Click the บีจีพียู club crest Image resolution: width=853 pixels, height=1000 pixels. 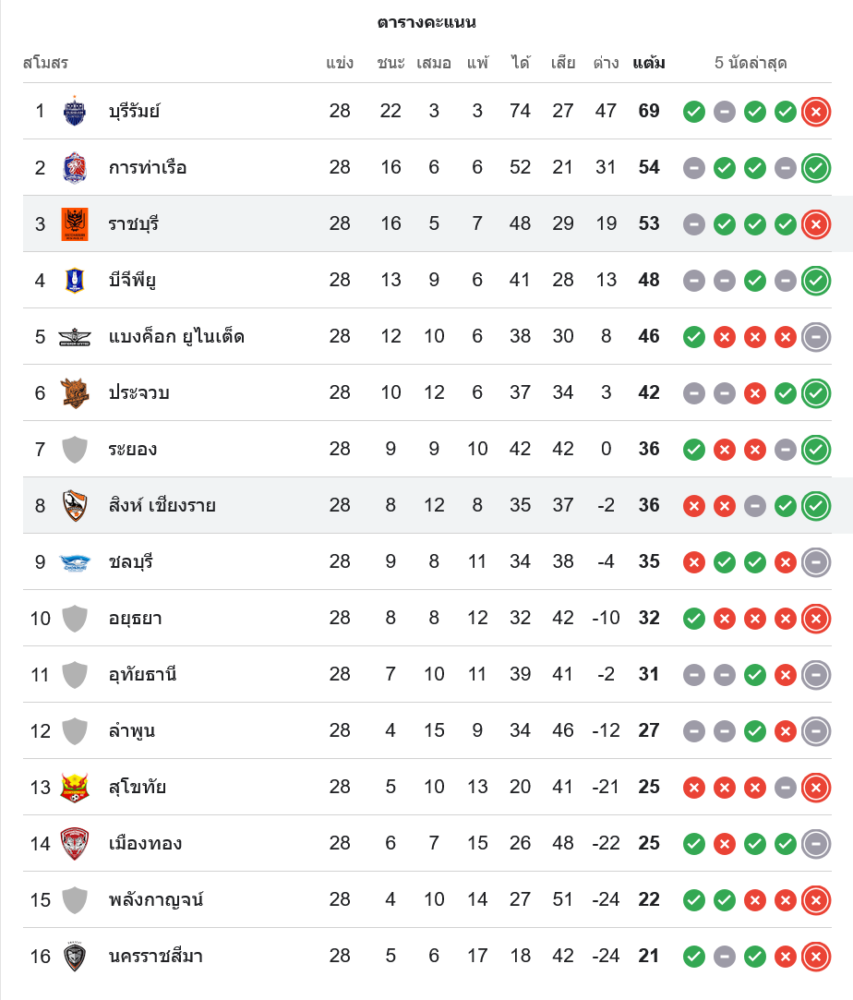pyautogui.click(x=75, y=280)
